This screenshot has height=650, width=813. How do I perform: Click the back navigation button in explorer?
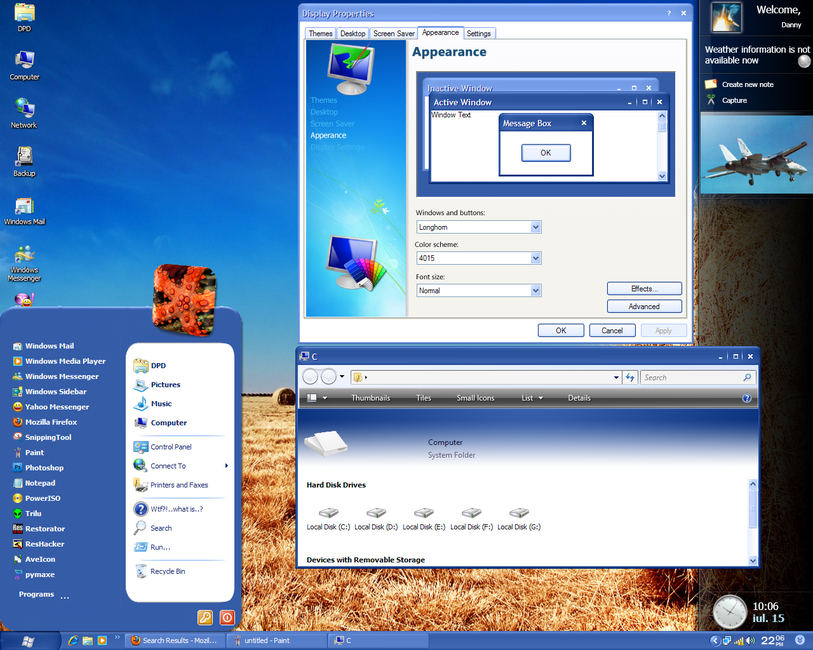(311, 377)
